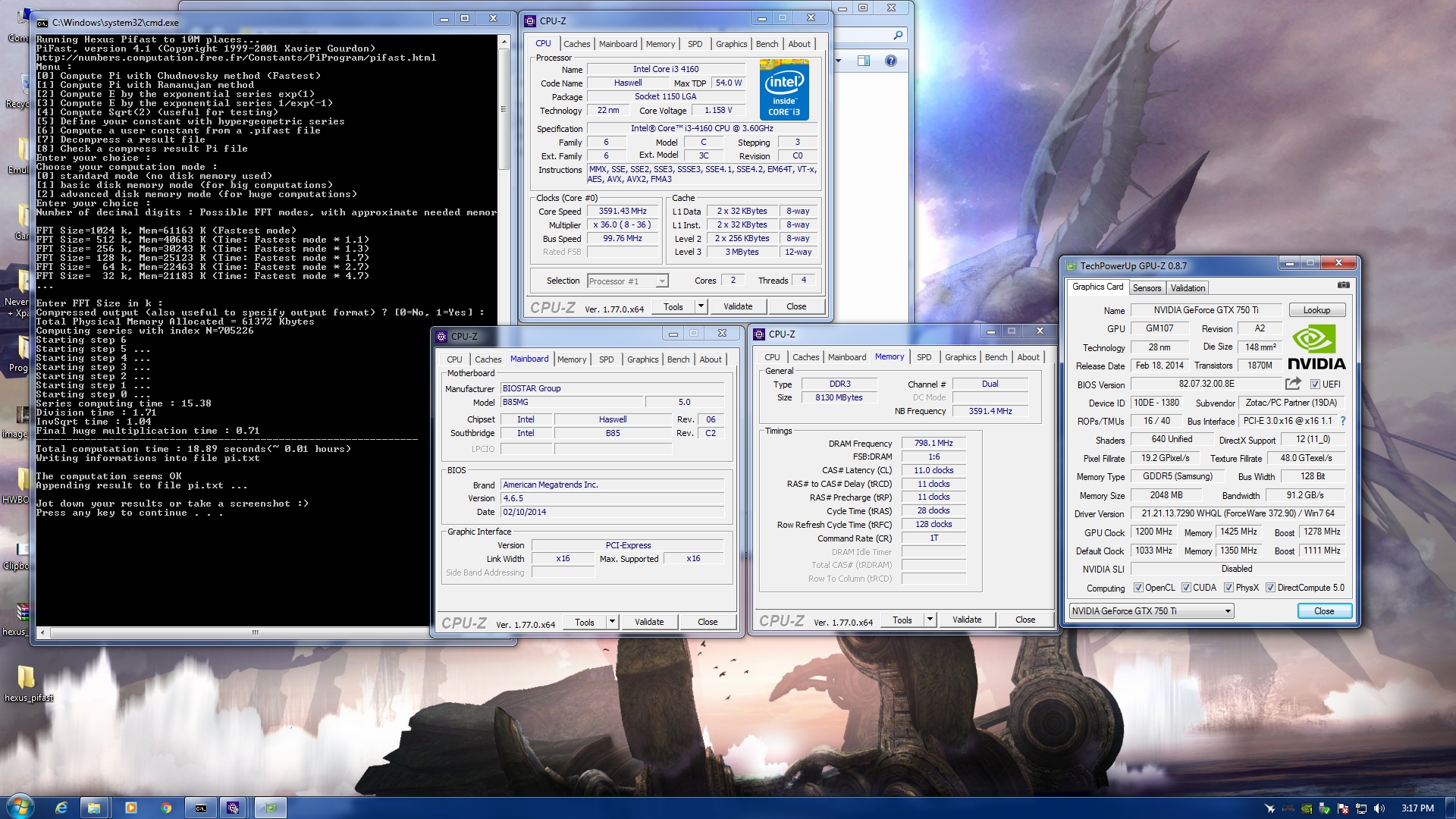Expand the Tools arrow in the Memory window
The image size is (1456, 819).
point(930,620)
